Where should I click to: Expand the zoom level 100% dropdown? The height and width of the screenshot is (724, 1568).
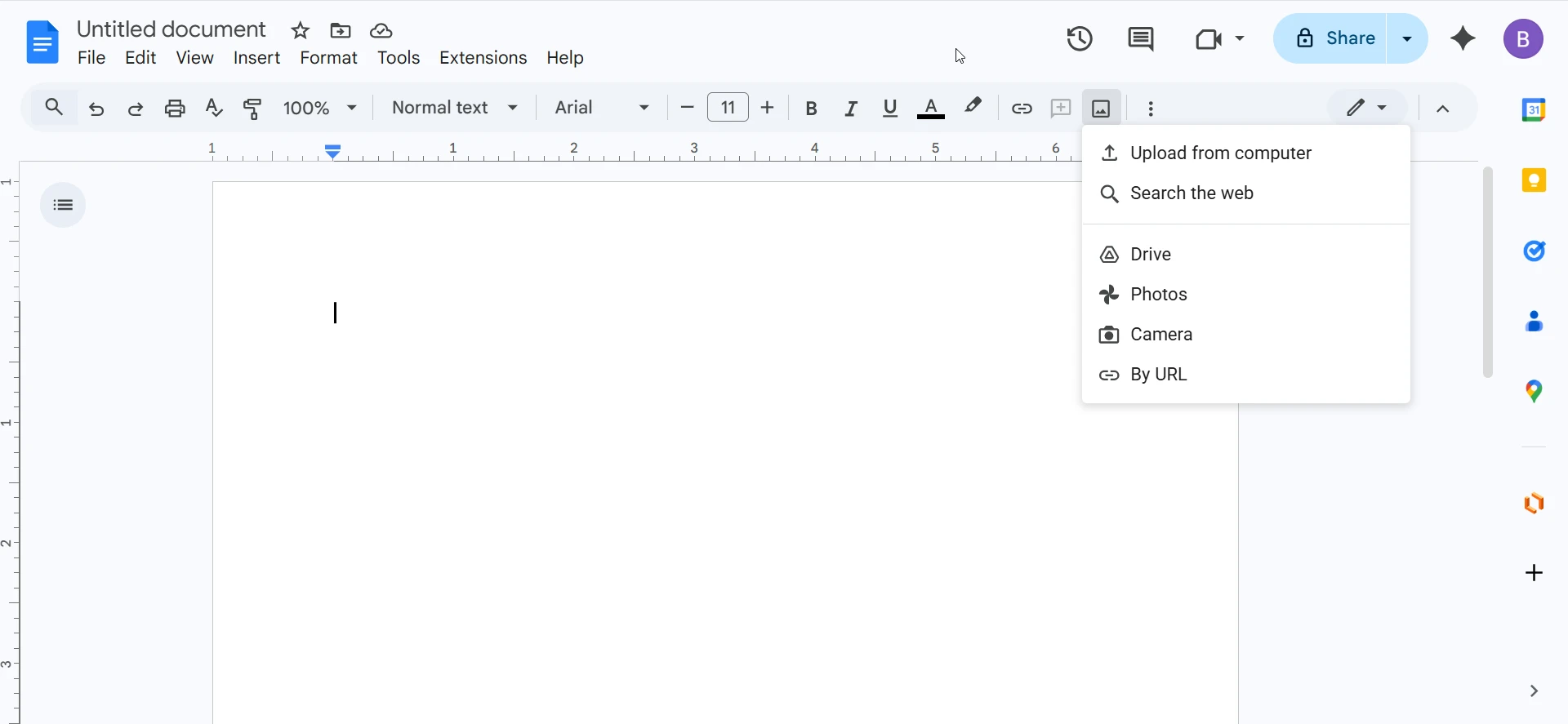tap(320, 108)
